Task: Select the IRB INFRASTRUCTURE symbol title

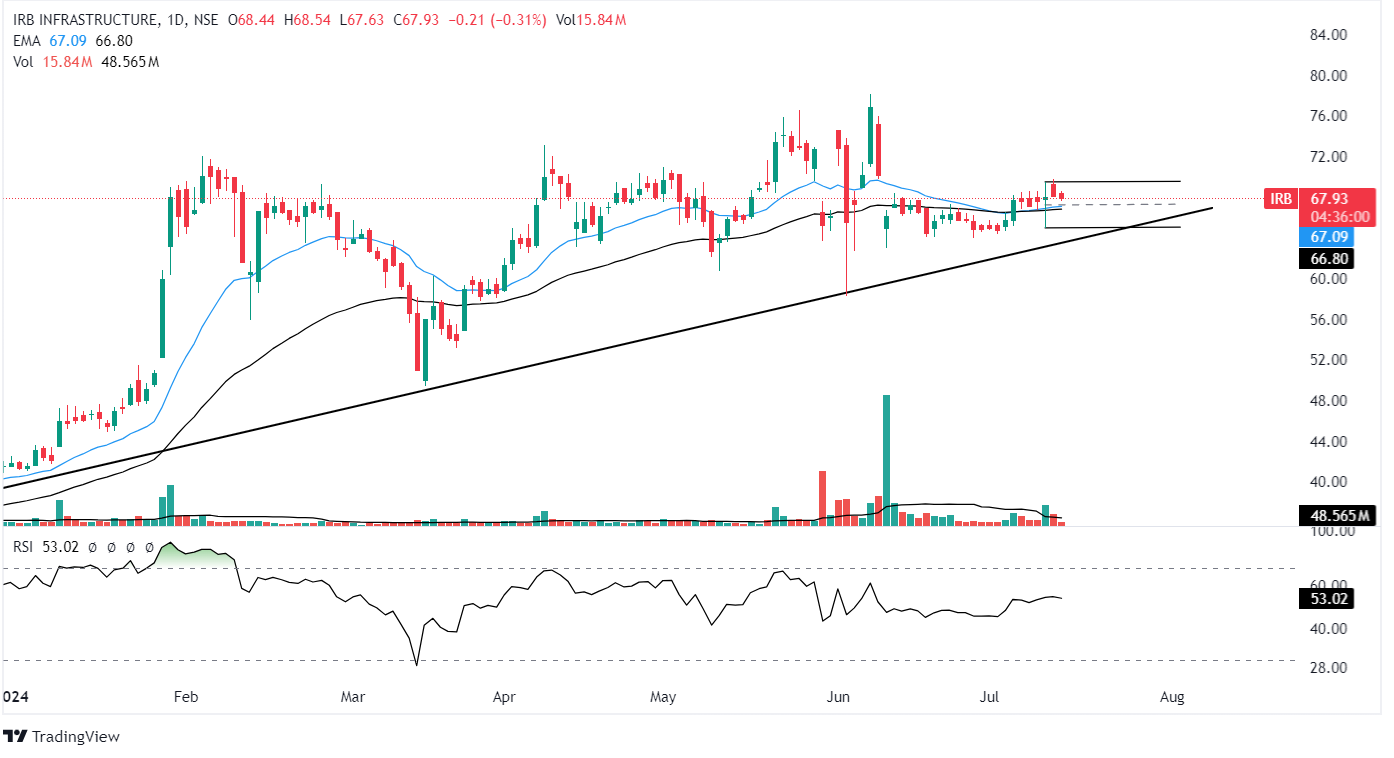Action: point(80,20)
